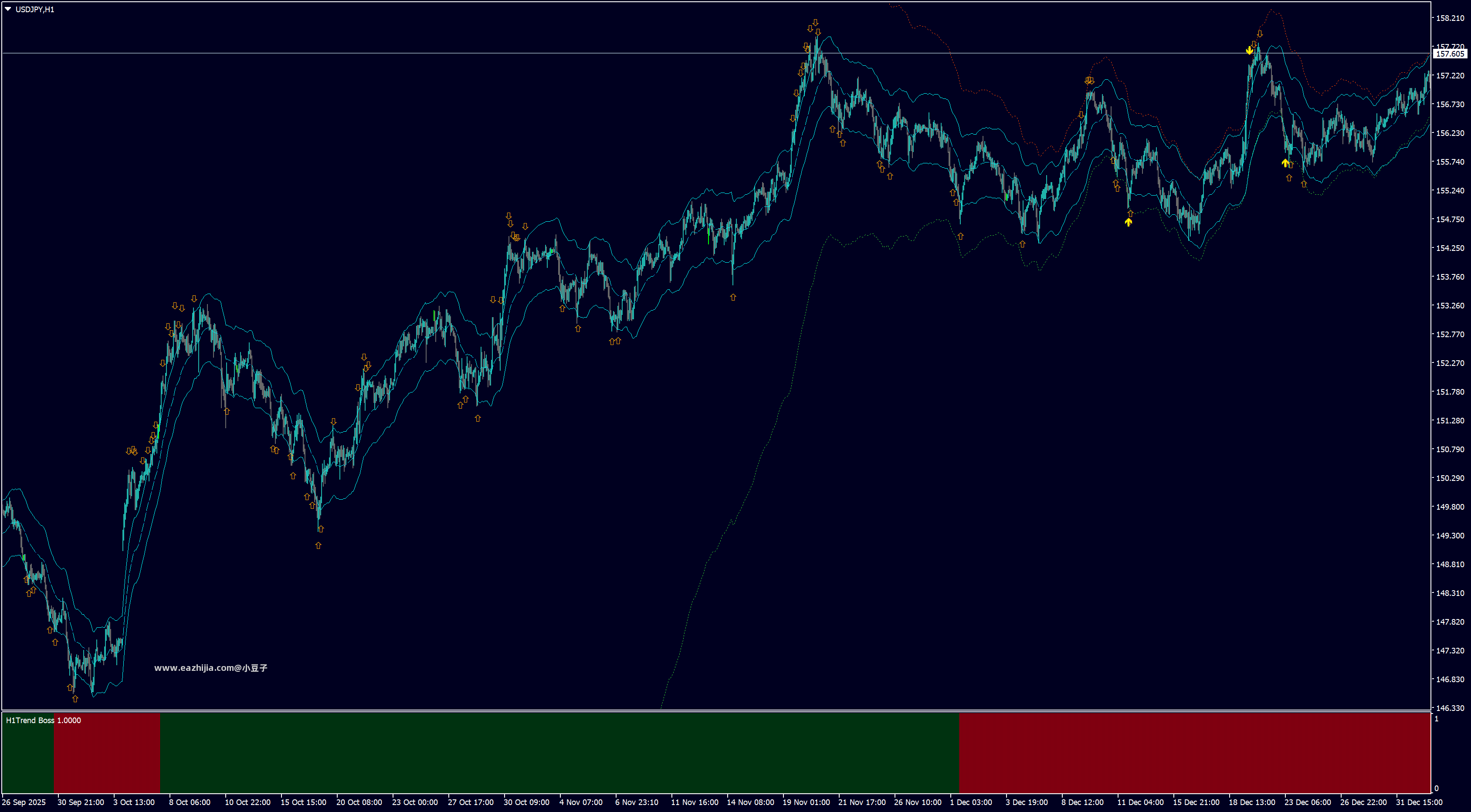Click the 150.290 price scale label
This screenshot has height=812, width=1471.
tap(1450, 478)
